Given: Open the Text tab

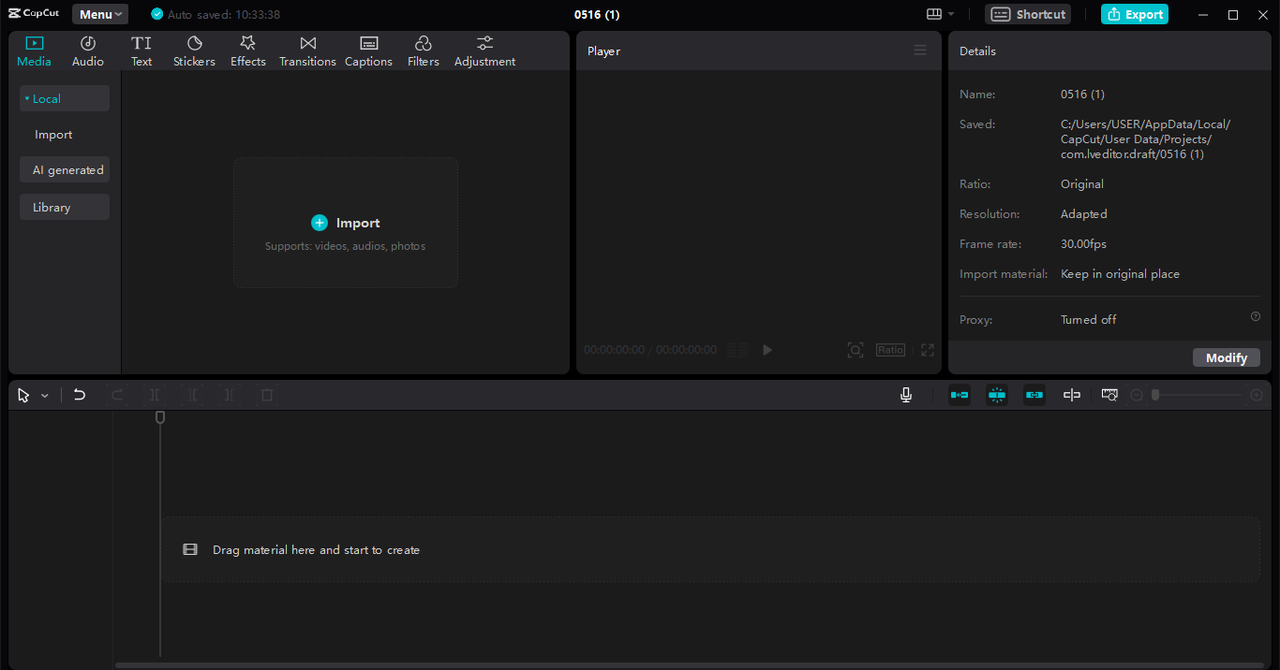Looking at the screenshot, I should (142, 51).
